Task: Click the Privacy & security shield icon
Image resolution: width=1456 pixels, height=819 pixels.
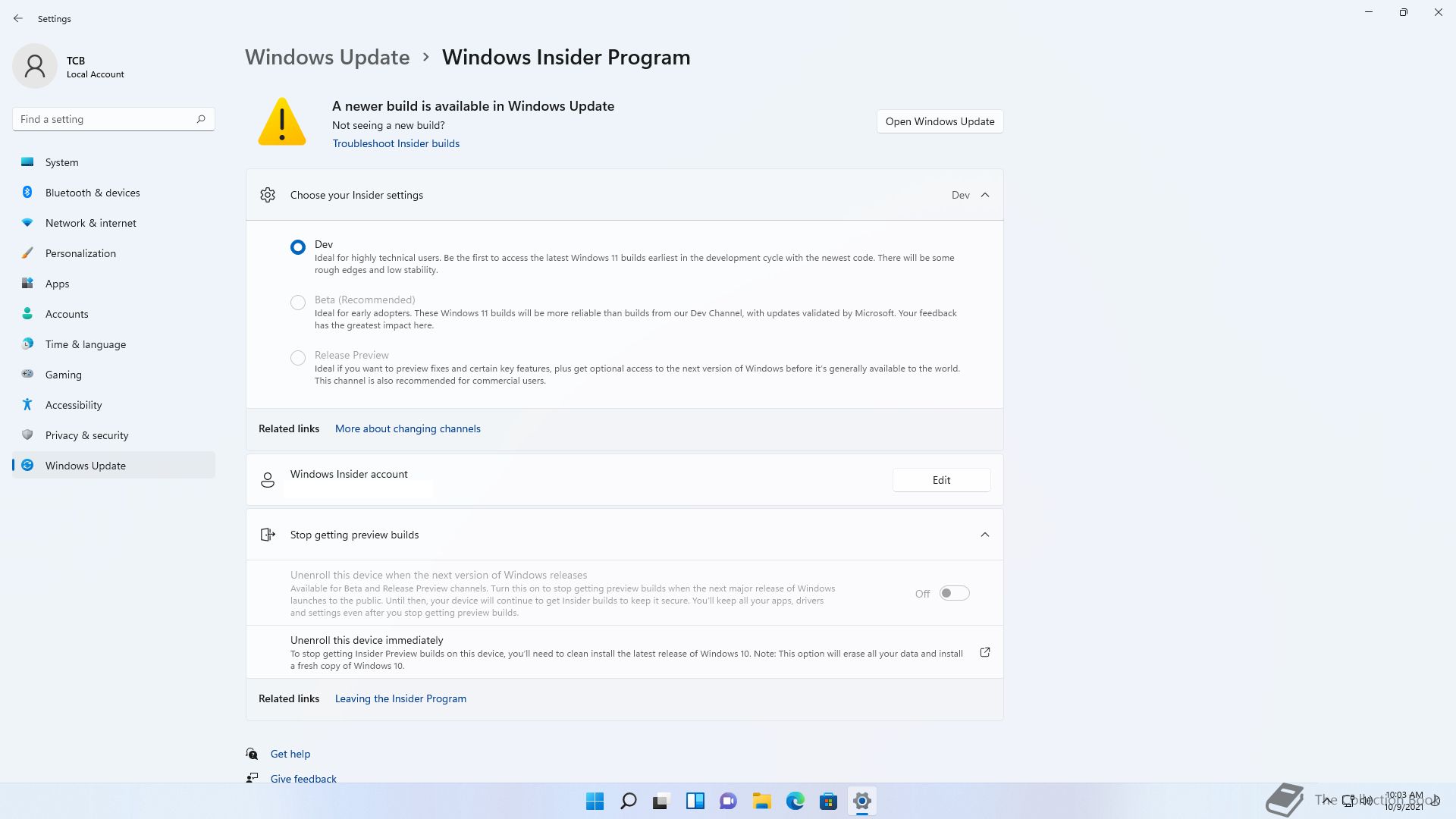Action: coord(27,435)
